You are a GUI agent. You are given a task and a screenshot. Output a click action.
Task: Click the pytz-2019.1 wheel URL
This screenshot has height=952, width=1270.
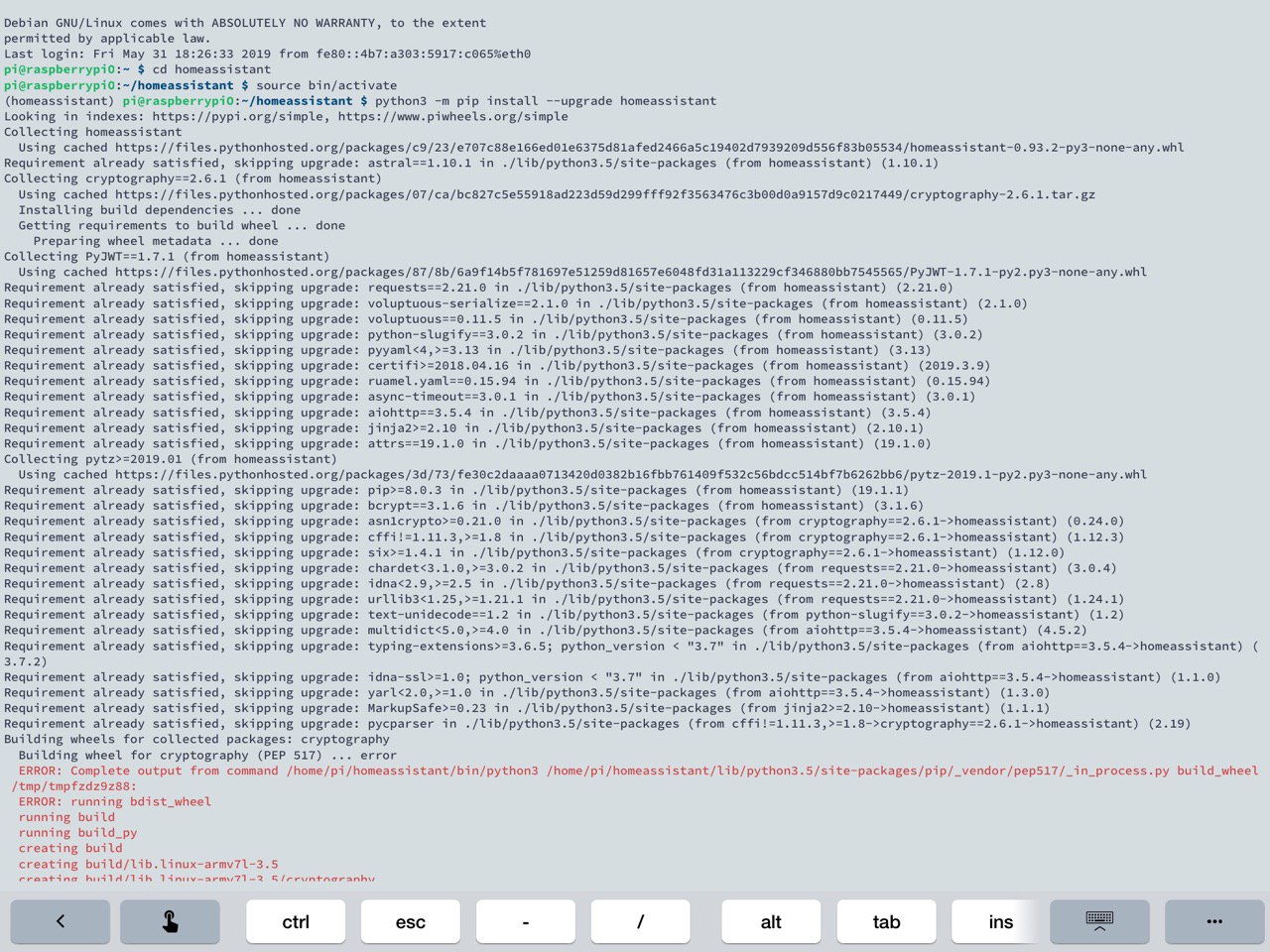click(631, 474)
